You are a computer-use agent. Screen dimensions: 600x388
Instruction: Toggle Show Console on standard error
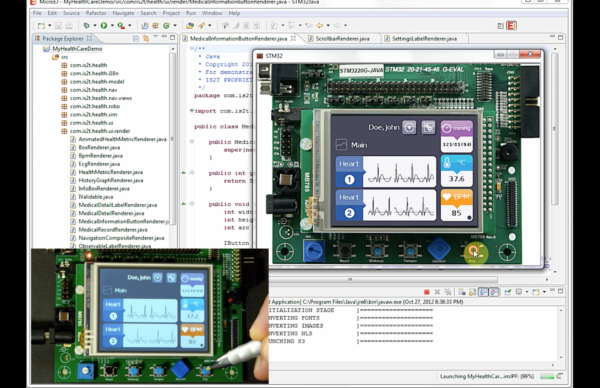[x=494, y=292]
